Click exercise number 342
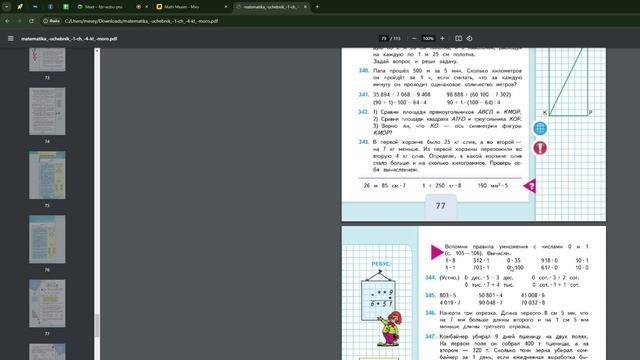The height and width of the screenshot is (360, 640). (363, 112)
